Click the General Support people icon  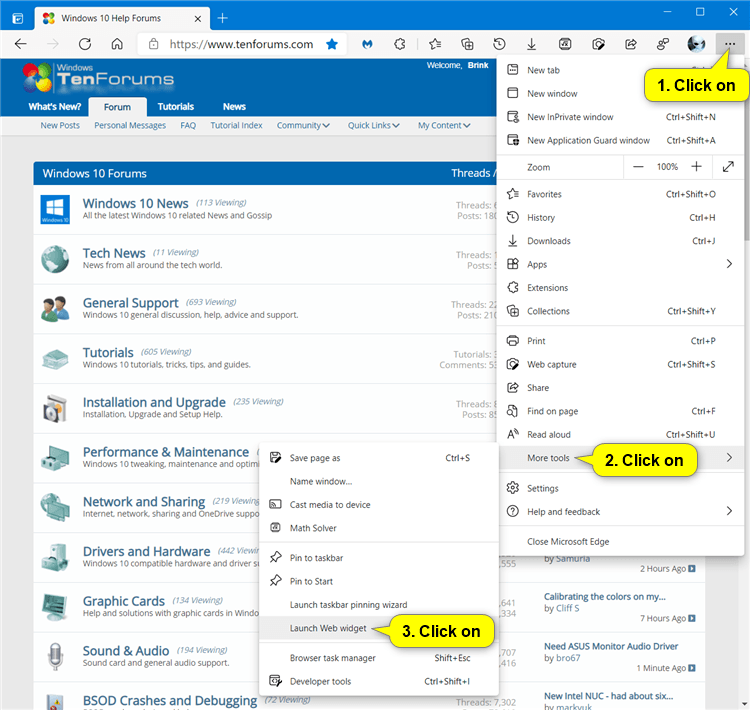[x=55, y=309]
